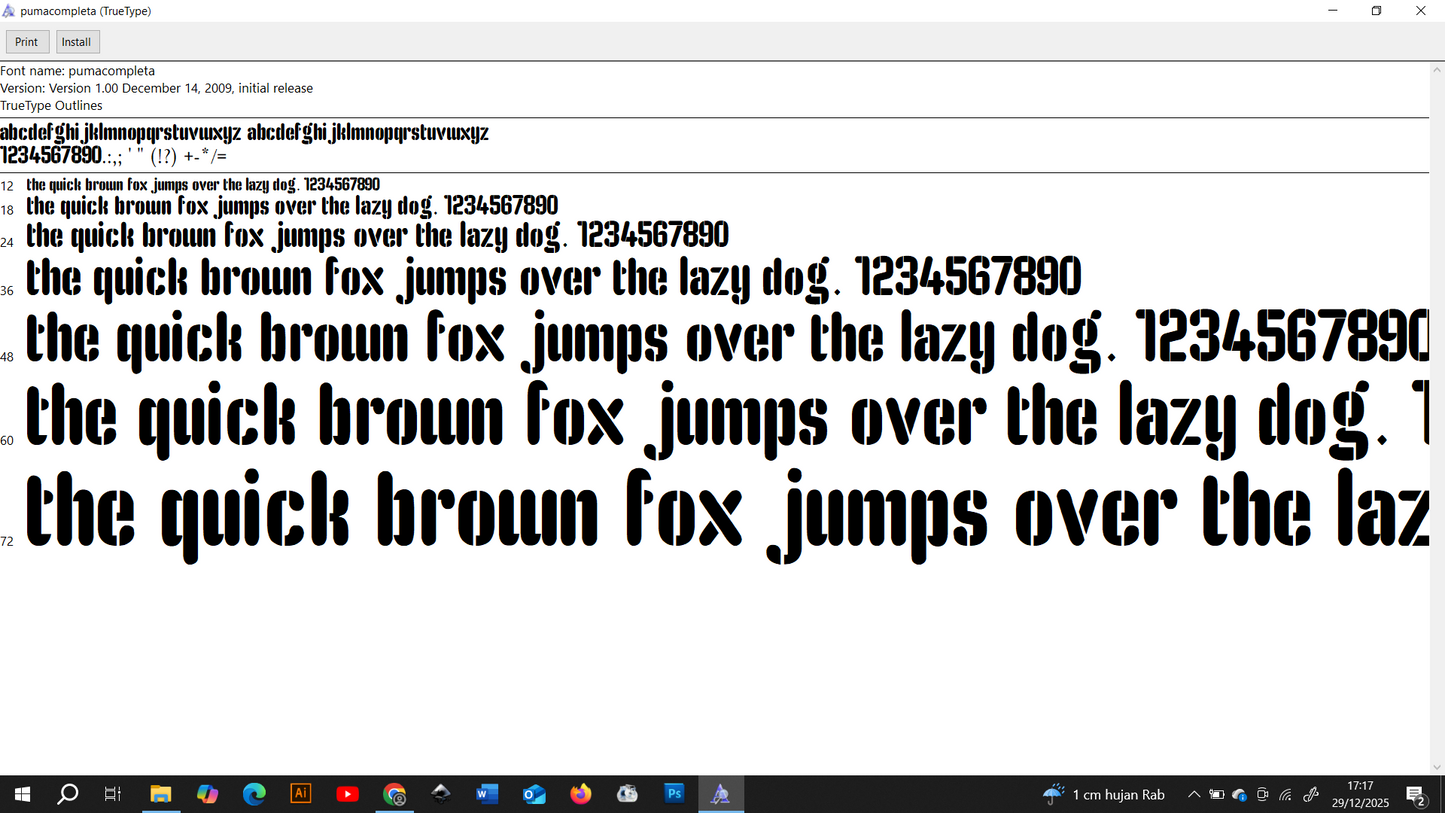Click the pumacompleta window title icon
Screen dimensions: 1445x813
click(x=9, y=11)
